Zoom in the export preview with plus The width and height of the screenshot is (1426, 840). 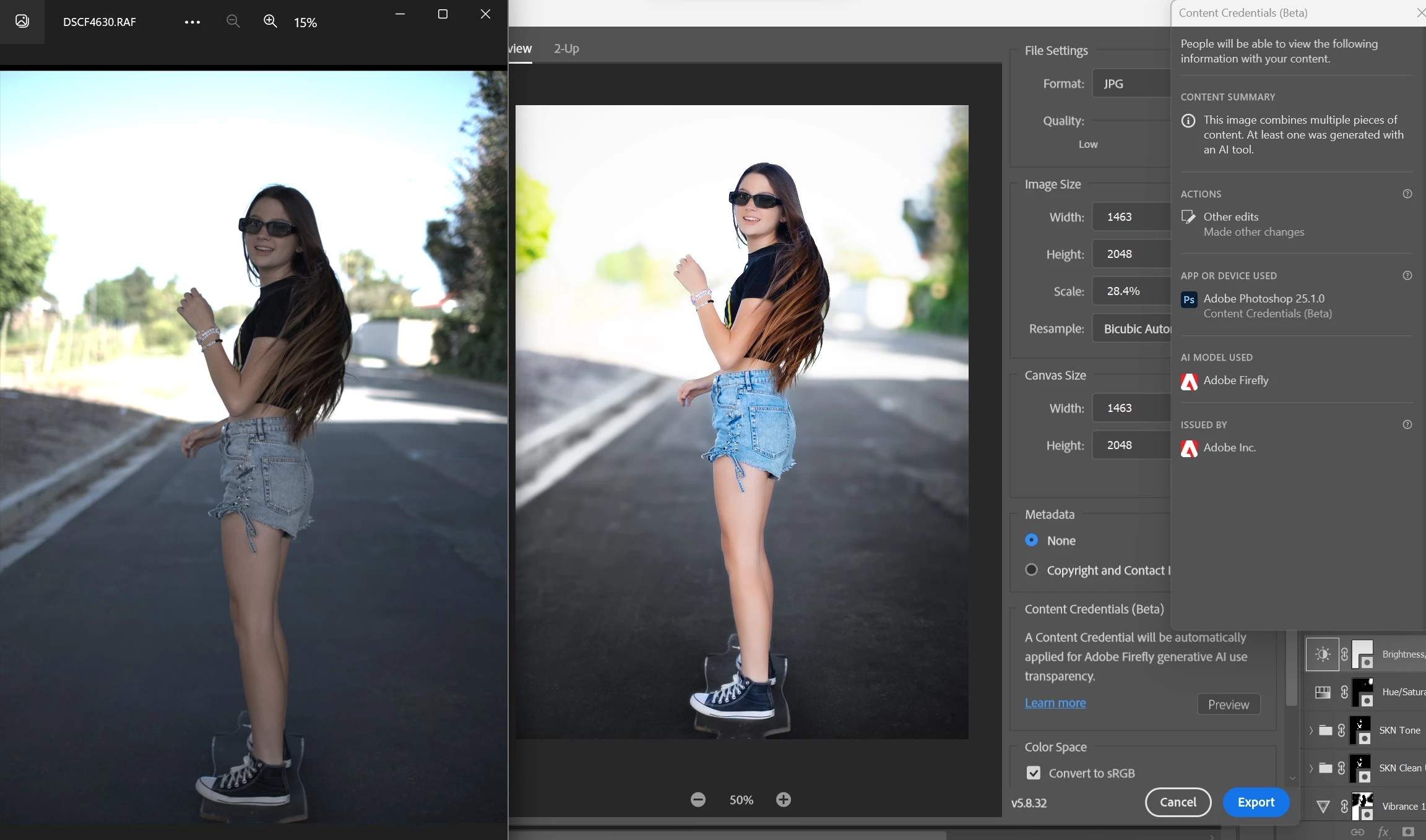(x=784, y=800)
